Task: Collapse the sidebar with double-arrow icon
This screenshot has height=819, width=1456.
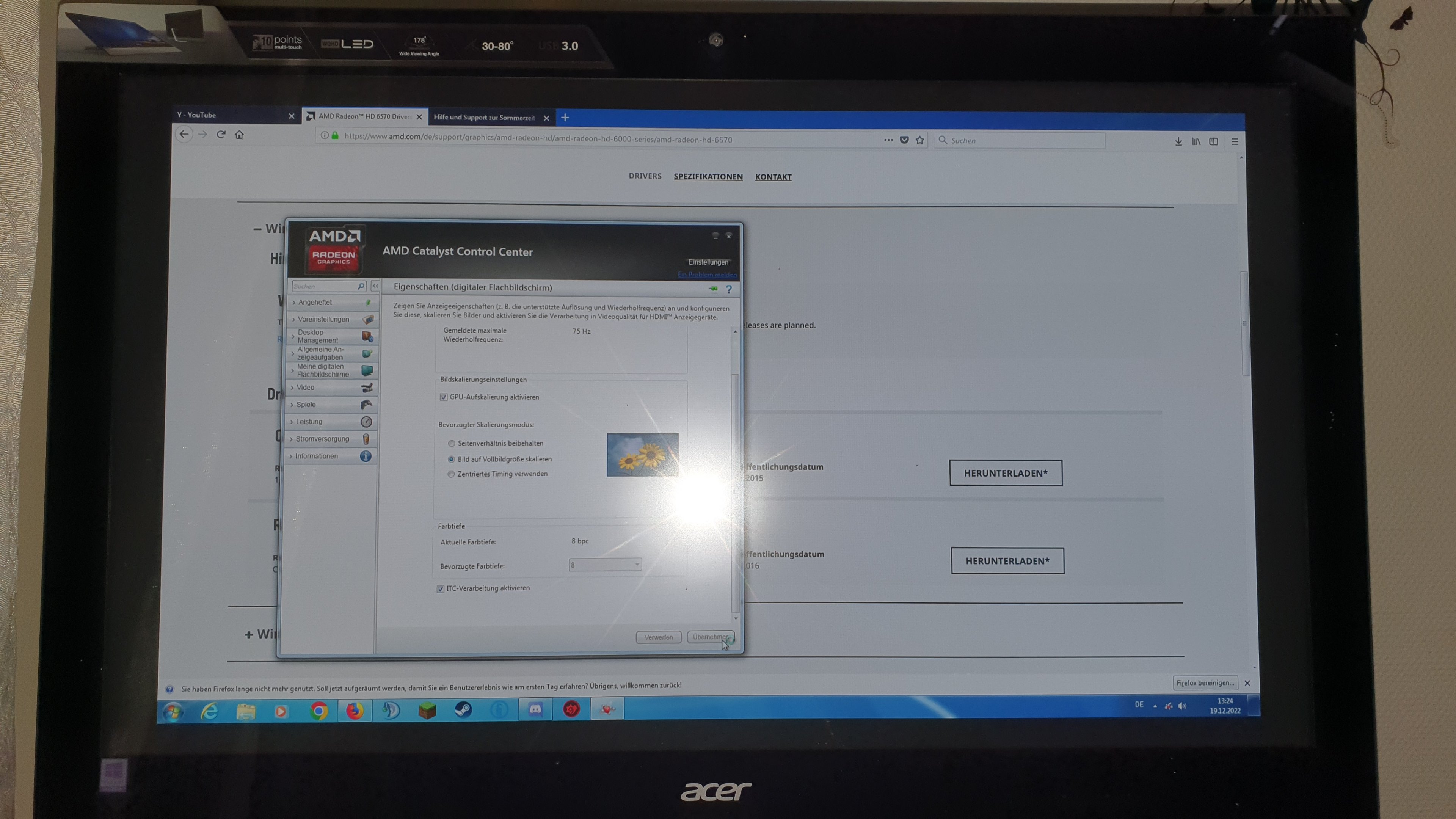Action: click(375, 286)
